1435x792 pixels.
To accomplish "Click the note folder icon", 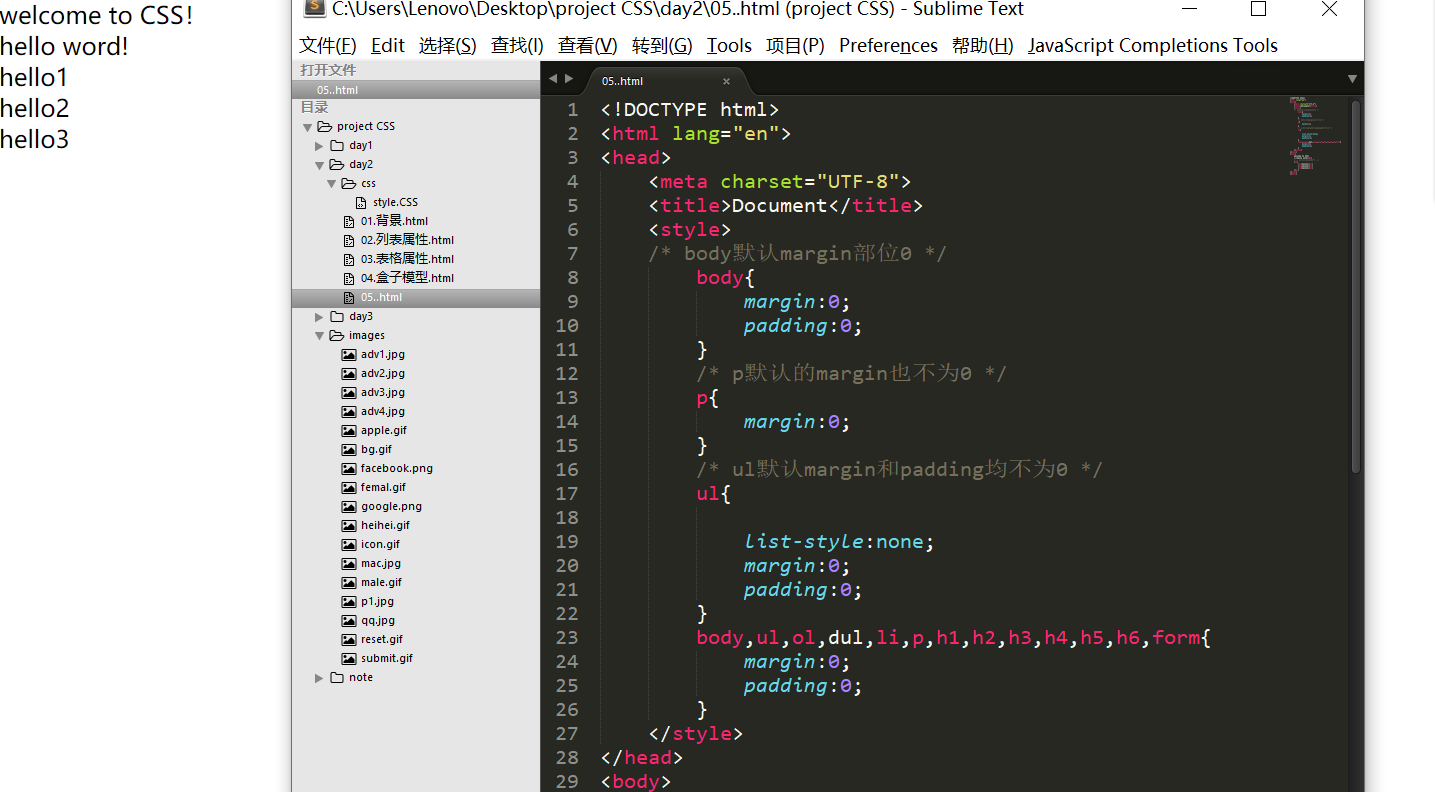I will 337,678.
